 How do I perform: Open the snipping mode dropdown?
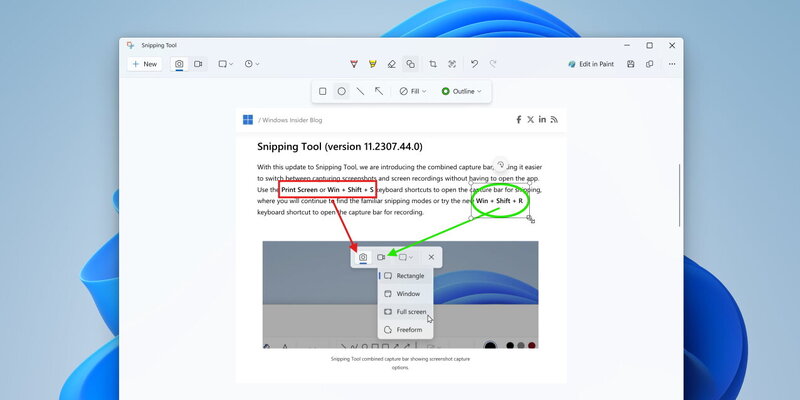tap(226, 64)
